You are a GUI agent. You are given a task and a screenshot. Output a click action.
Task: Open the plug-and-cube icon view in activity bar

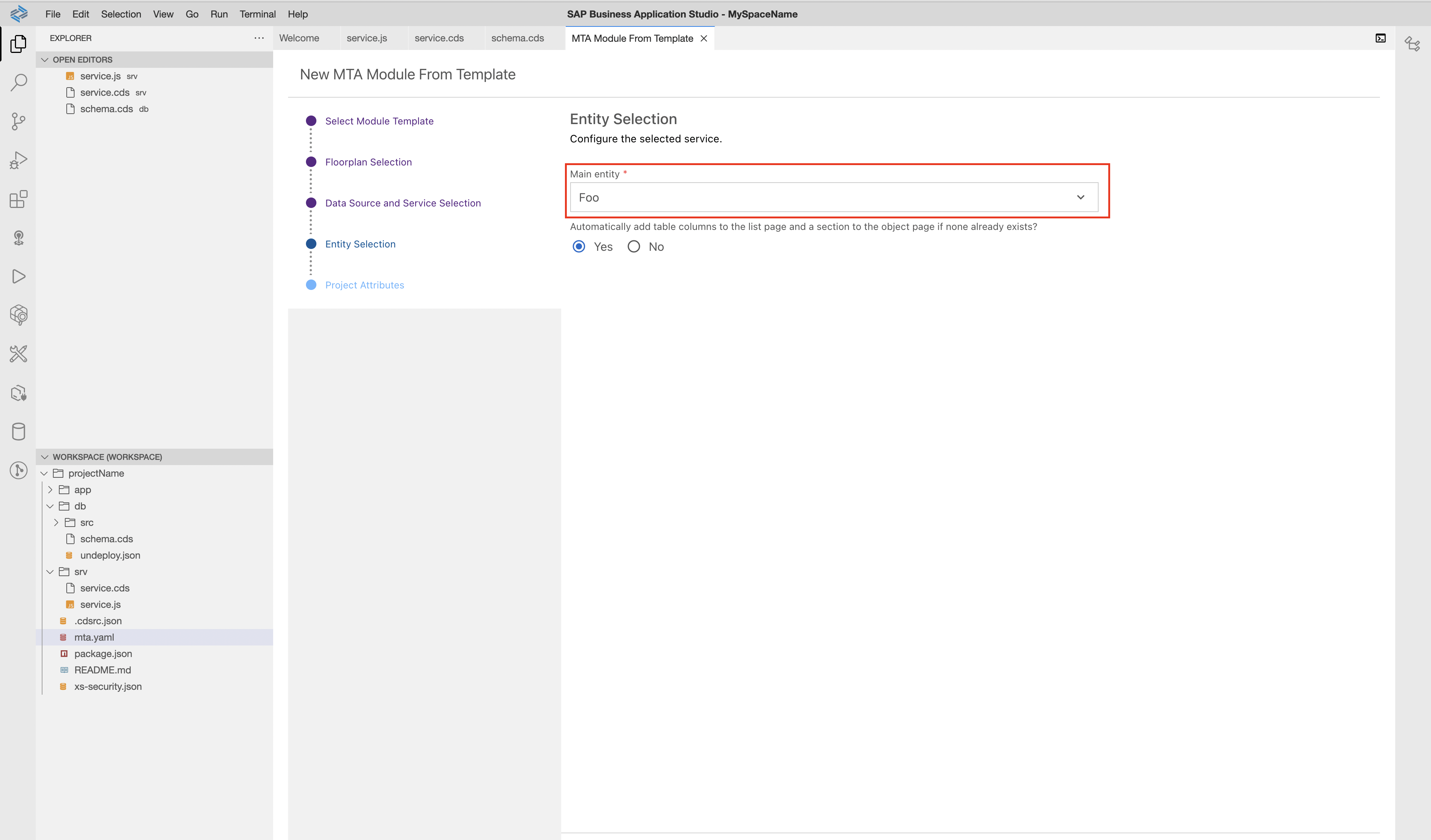coord(18,393)
